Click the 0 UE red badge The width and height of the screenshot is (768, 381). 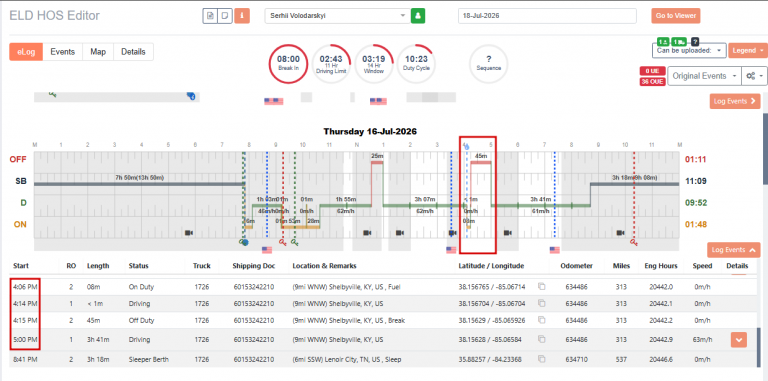pyautogui.click(x=652, y=71)
